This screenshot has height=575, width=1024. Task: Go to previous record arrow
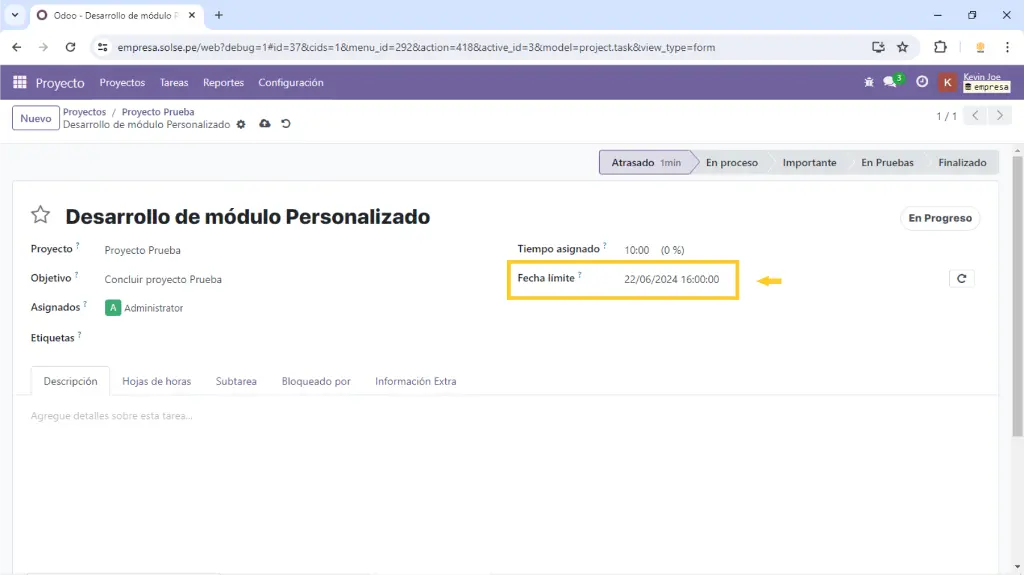(977, 116)
